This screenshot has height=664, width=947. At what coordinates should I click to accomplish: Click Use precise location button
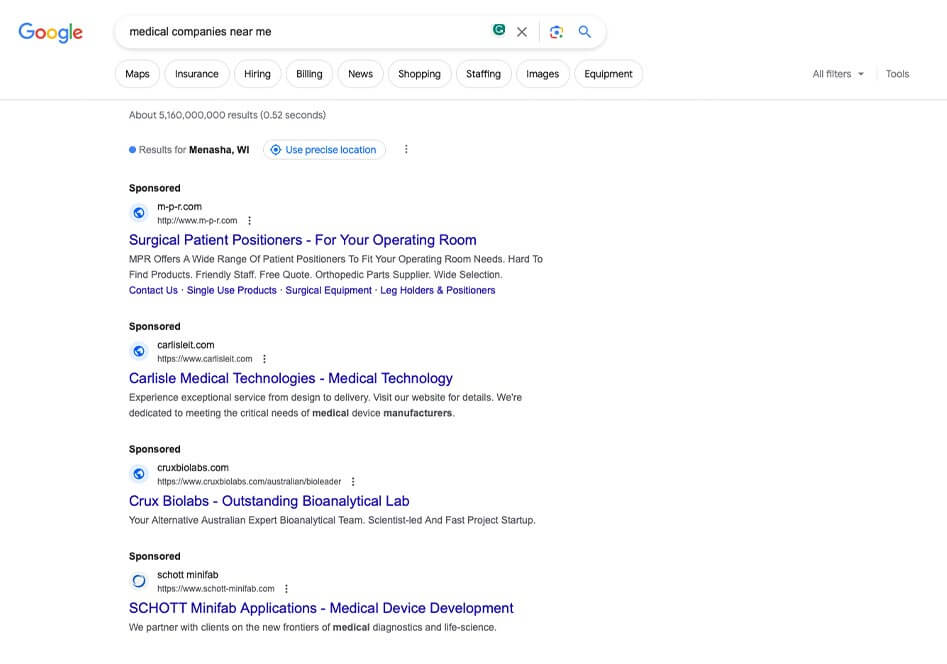(324, 150)
